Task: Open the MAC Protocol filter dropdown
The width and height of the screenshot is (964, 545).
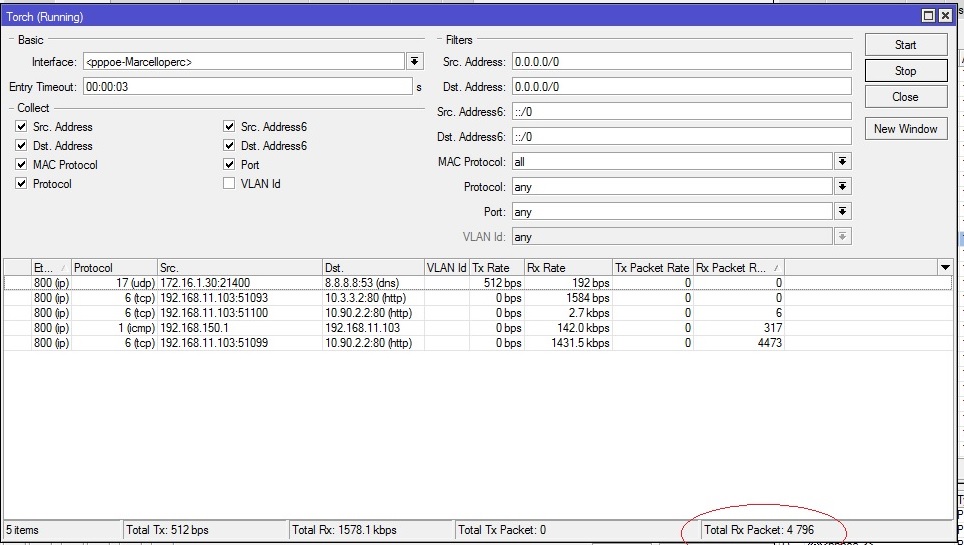Action: [843, 162]
